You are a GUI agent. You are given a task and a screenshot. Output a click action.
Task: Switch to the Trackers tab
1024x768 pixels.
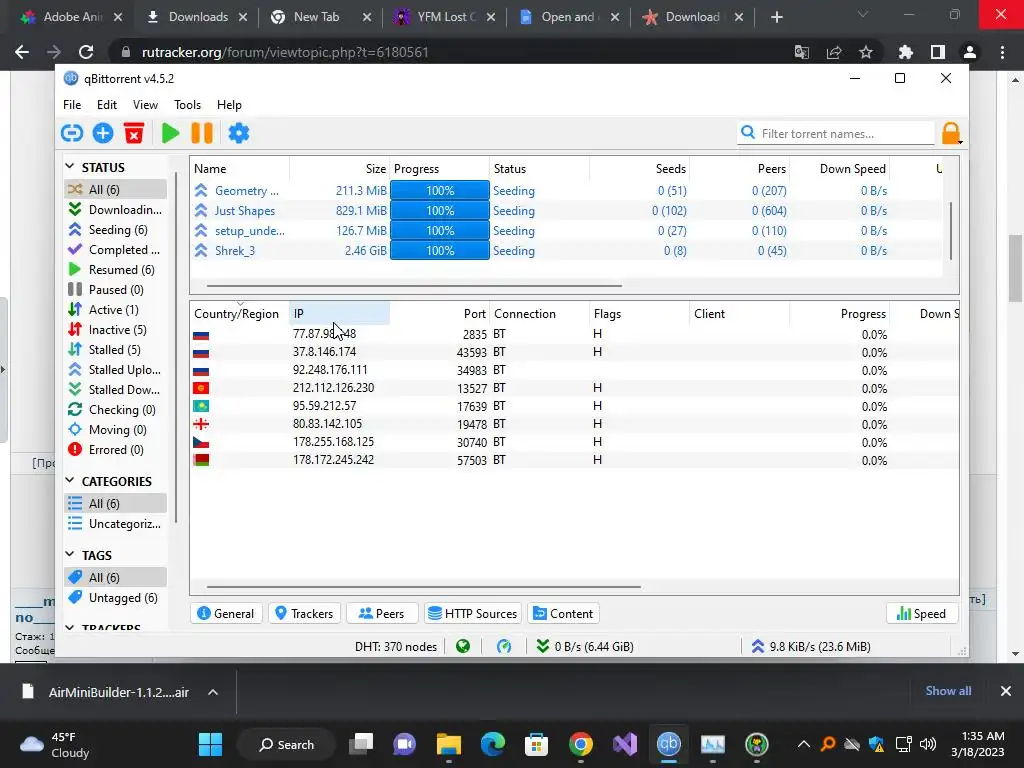tap(304, 613)
